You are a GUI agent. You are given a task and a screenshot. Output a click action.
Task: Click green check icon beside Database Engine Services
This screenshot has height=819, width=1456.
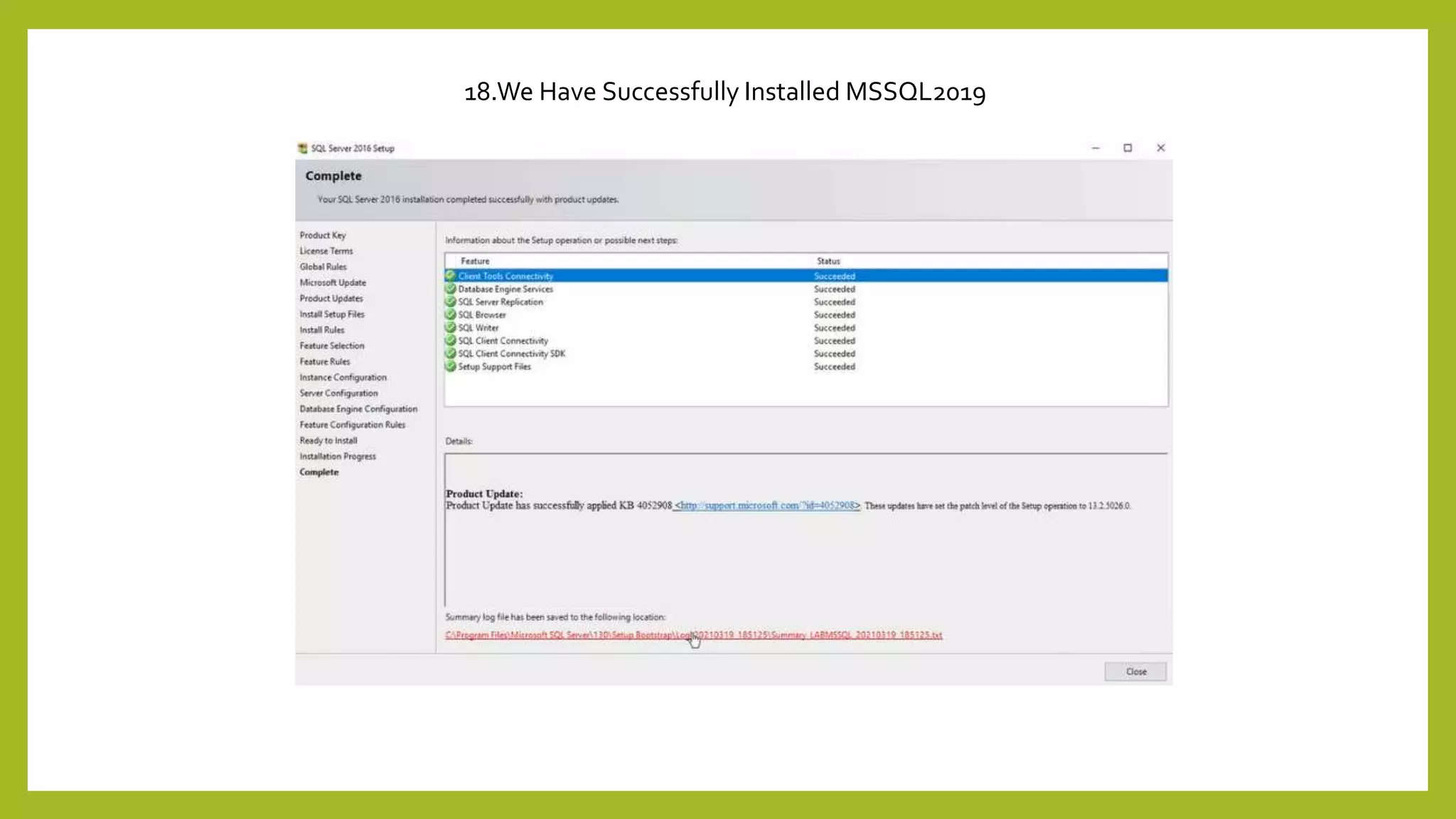[450, 289]
